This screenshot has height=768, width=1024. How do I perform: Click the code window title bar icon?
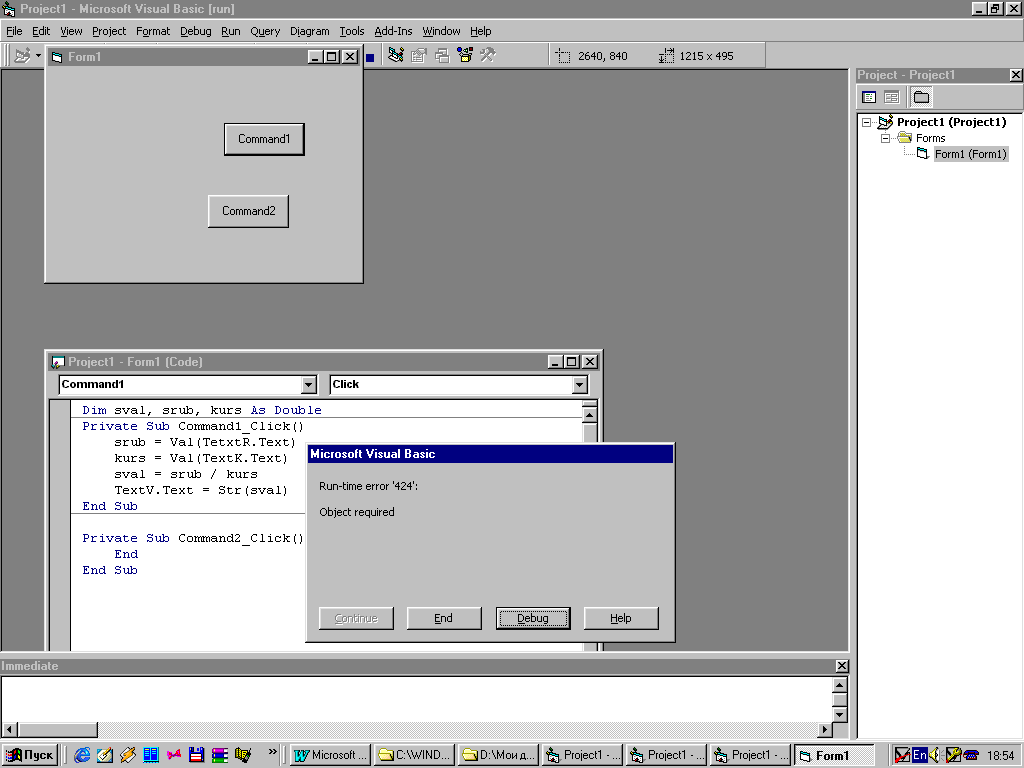(x=57, y=362)
